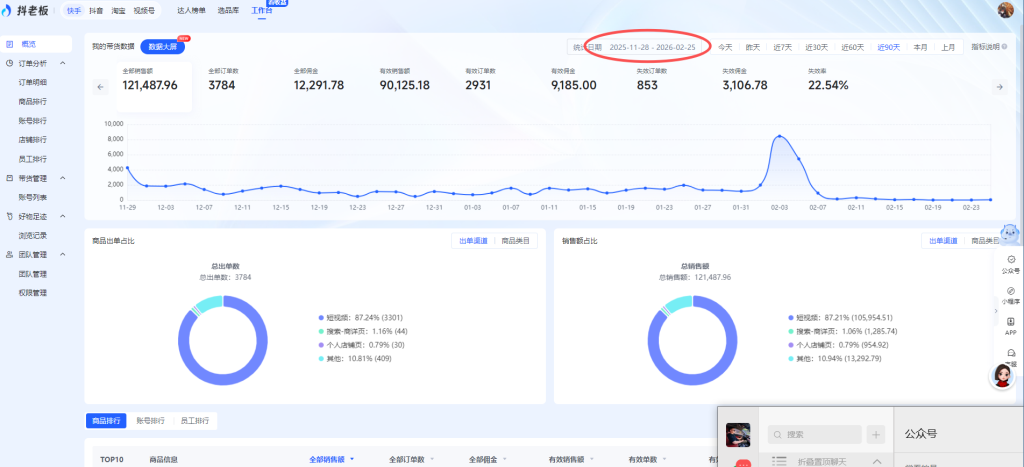Image resolution: width=1024 pixels, height=467 pixels.
Task: Click the plus icon next to 搜索 box
Action: (x=876, y=435)
